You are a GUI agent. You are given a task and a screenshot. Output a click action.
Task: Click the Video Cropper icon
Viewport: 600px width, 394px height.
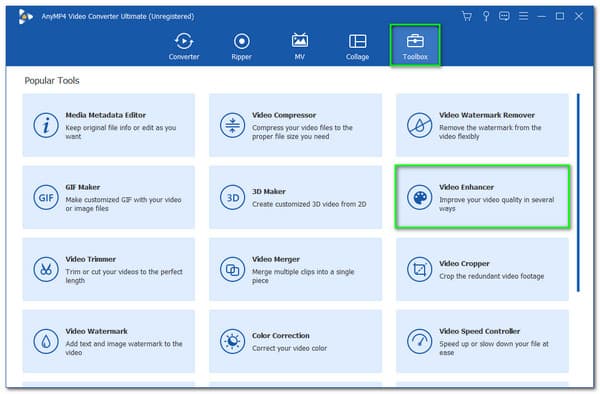click(419, 269)
